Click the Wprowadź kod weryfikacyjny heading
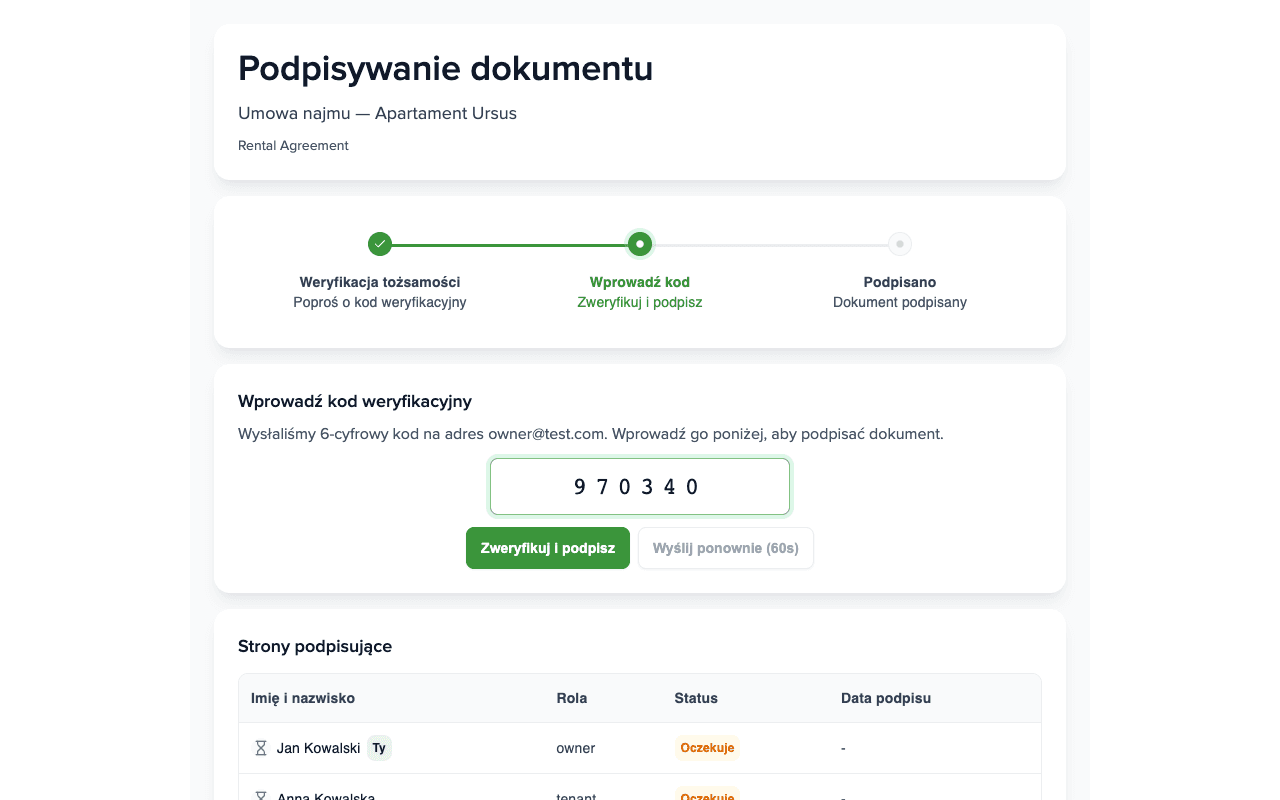 tap(355, 401)
